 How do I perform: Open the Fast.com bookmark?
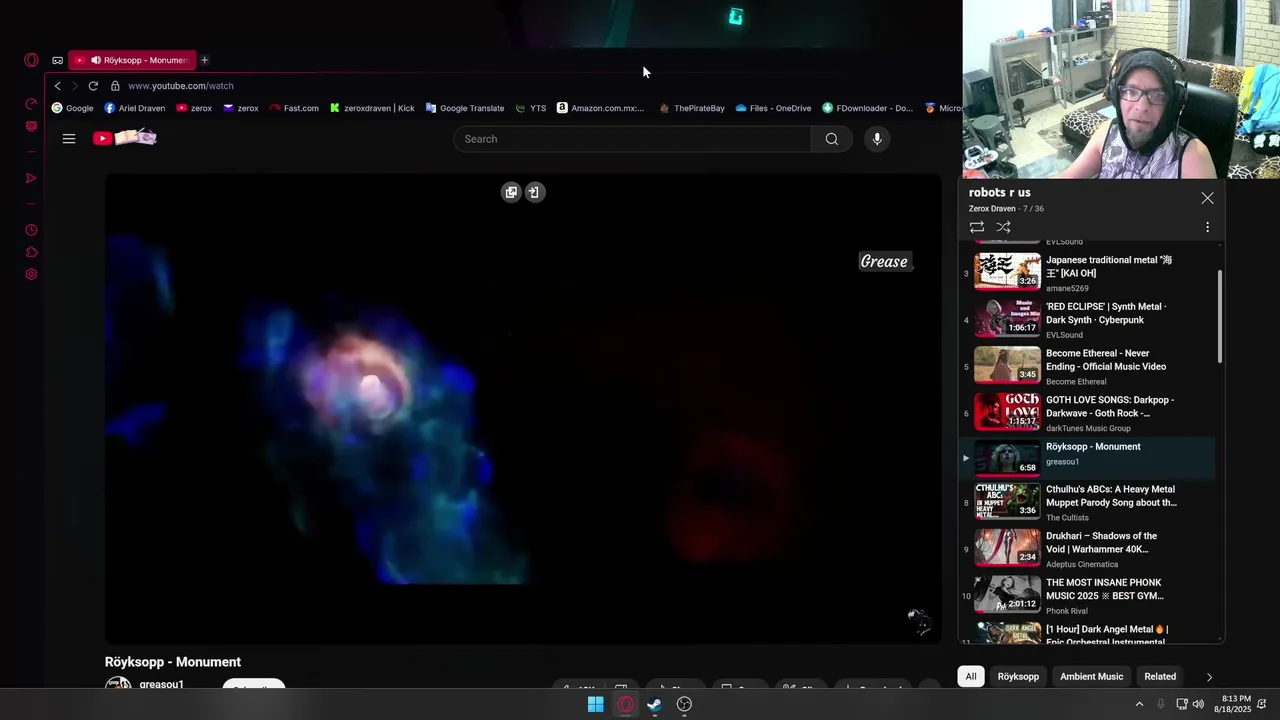pyautogui.click(x=294, y=108)
